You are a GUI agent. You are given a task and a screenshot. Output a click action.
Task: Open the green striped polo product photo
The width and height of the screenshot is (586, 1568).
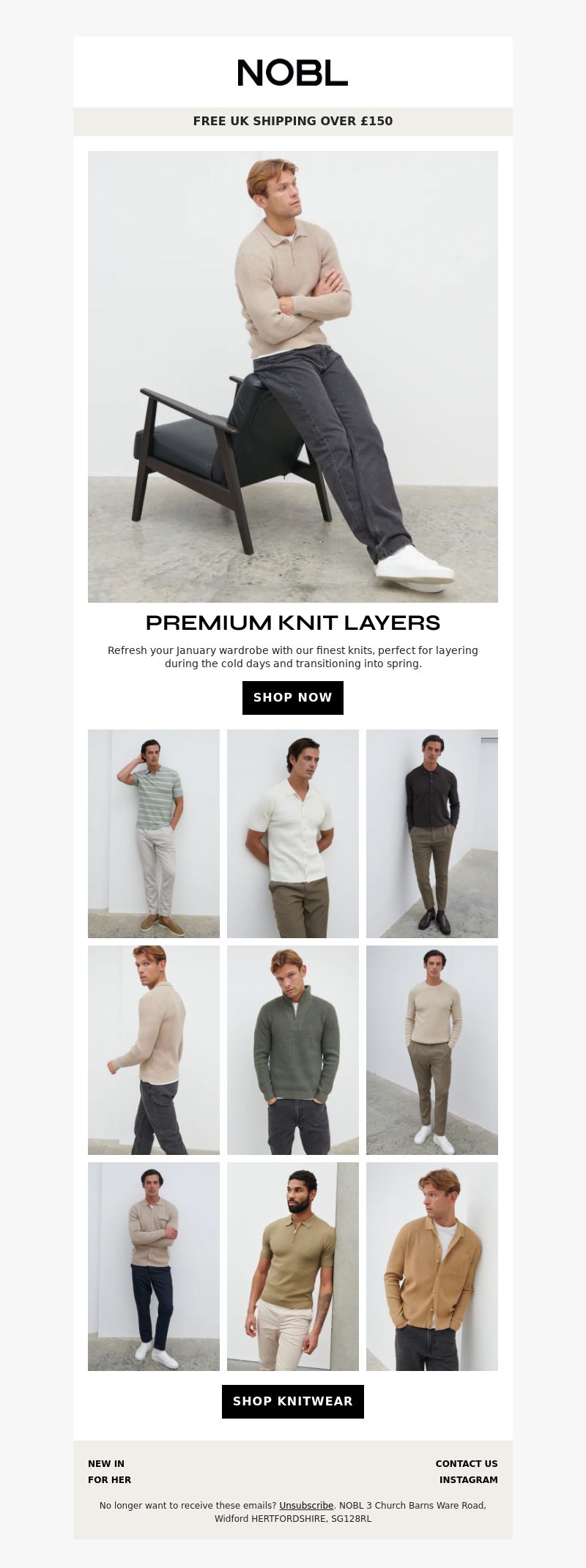point(154,833)
